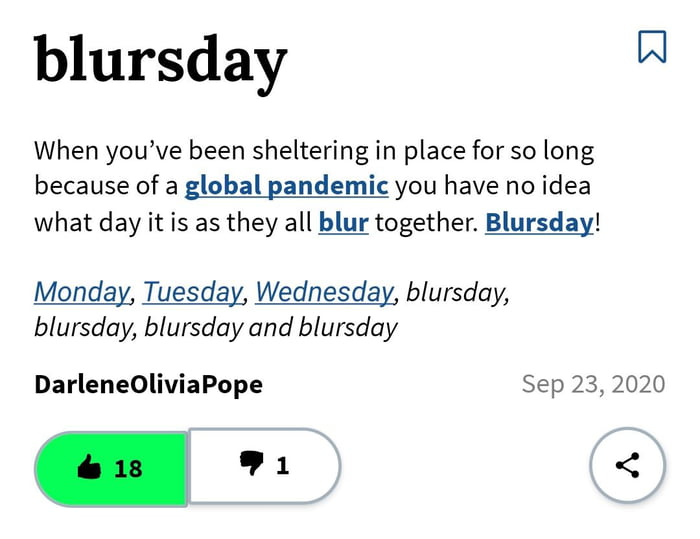Click the 'you have no idea' text
Screen dimensions: 700x539
[x=493, y=185]
